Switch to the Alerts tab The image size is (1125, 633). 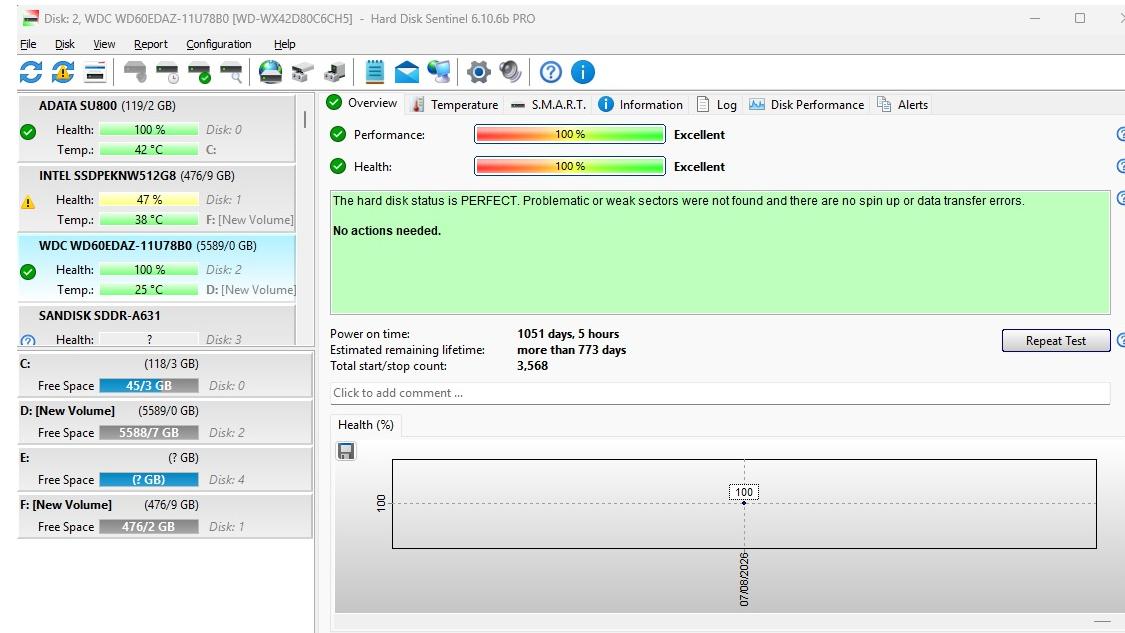[903, 105]
